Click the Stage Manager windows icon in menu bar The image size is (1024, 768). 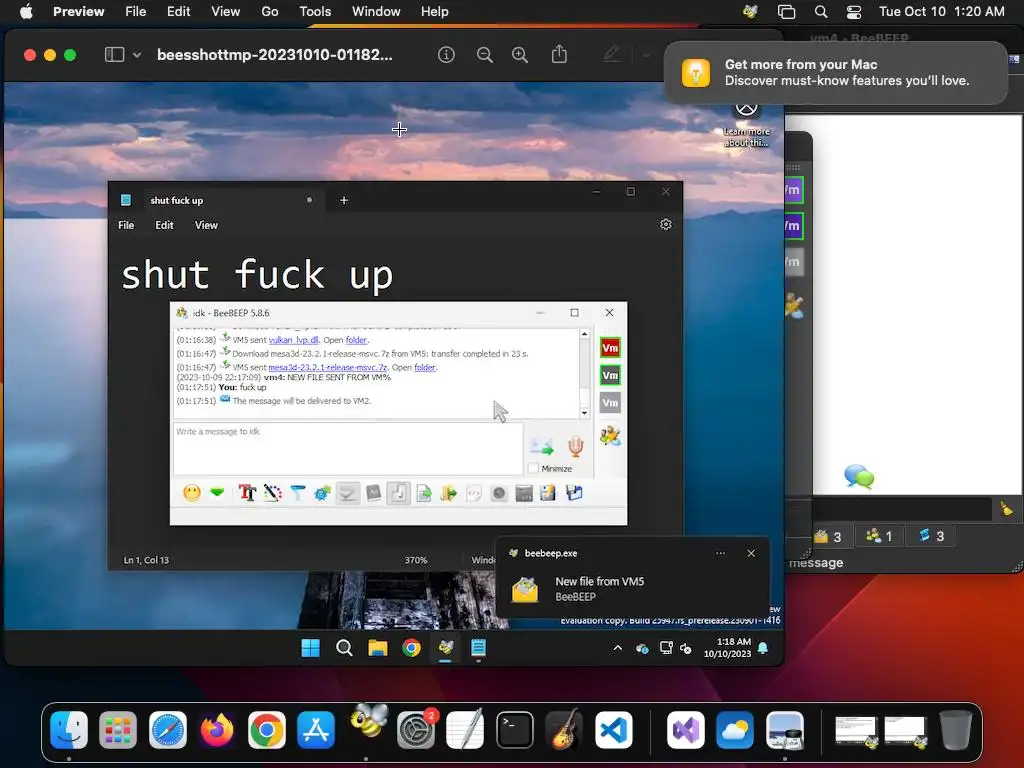tap(786, 11)
